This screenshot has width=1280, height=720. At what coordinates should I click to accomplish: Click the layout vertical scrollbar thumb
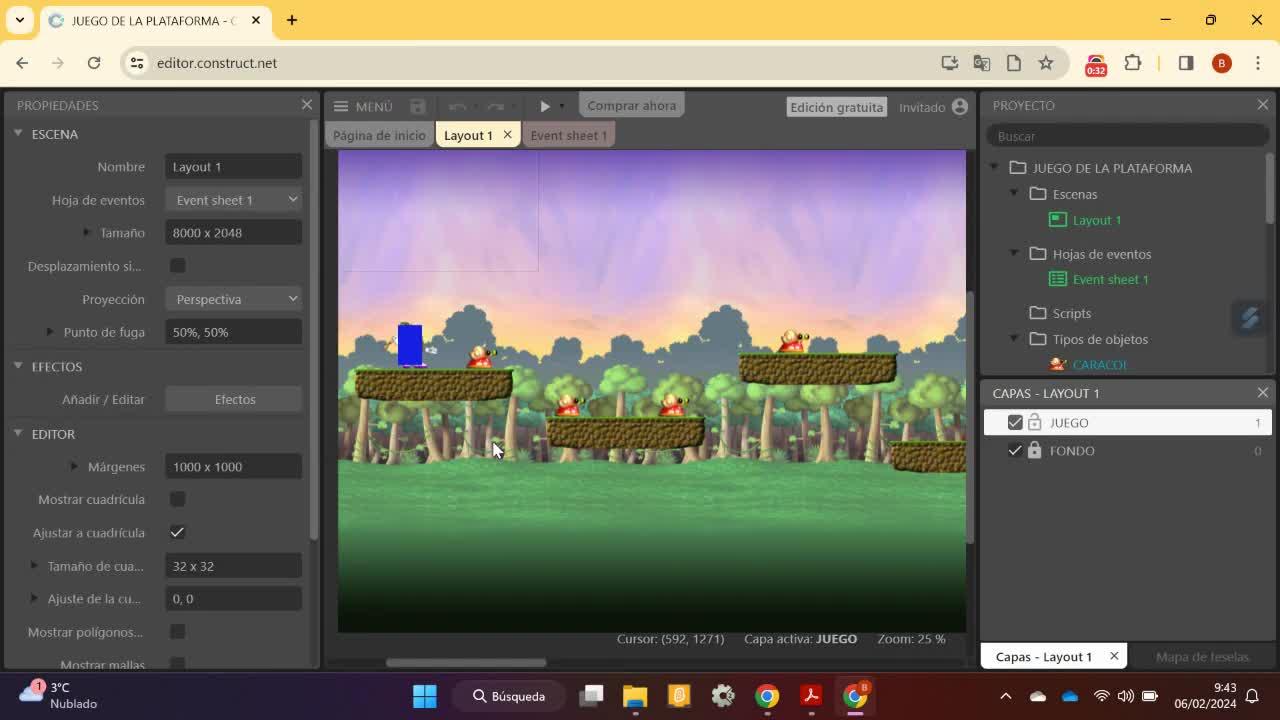coord(969,415)
